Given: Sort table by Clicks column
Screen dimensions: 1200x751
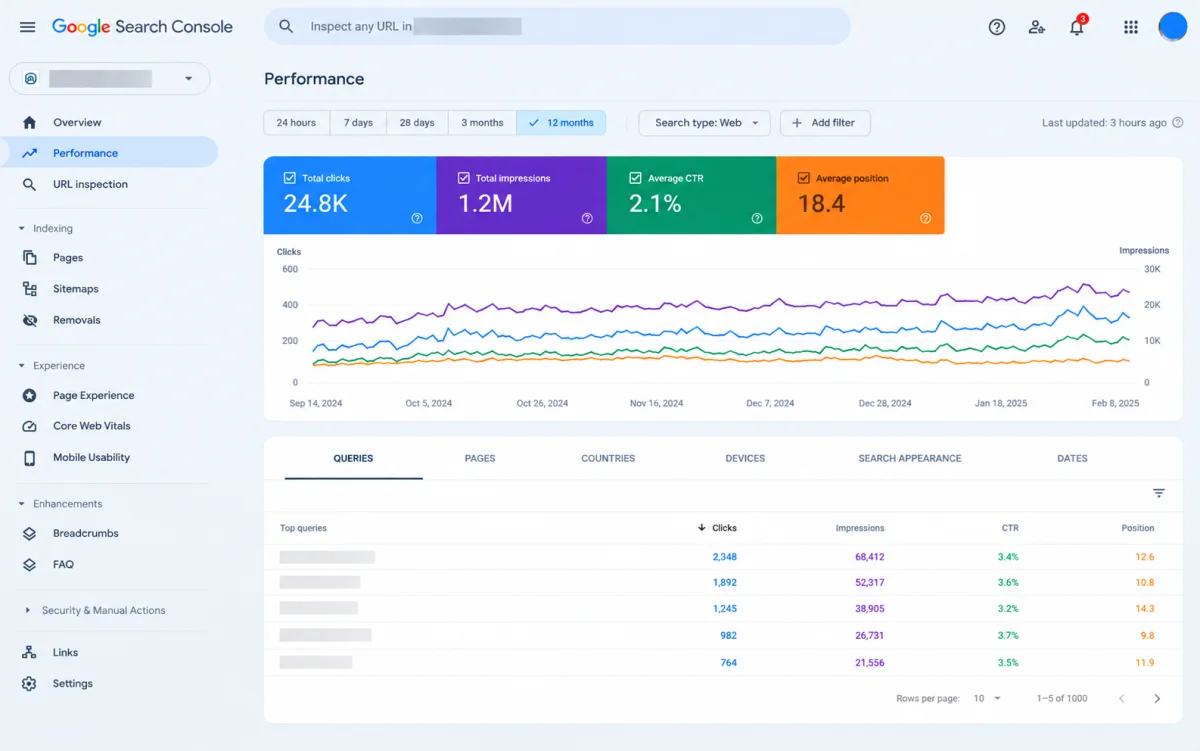Looking at the screenshot, I should (x=717, y=528).
